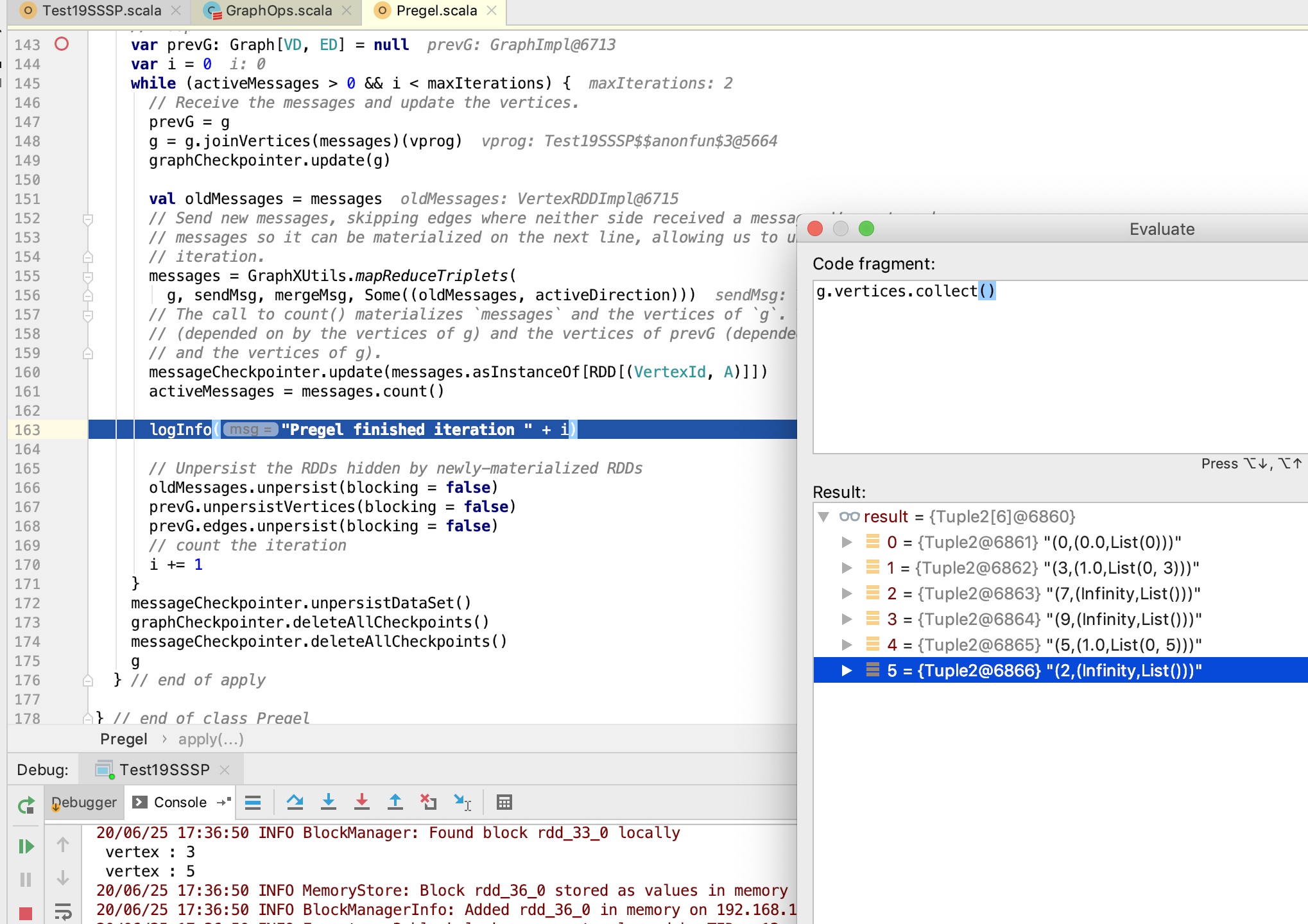Click the 'msg =' parameter hint on line 163
Viewport: 1308px width, 924px height.
click(250, 429)
